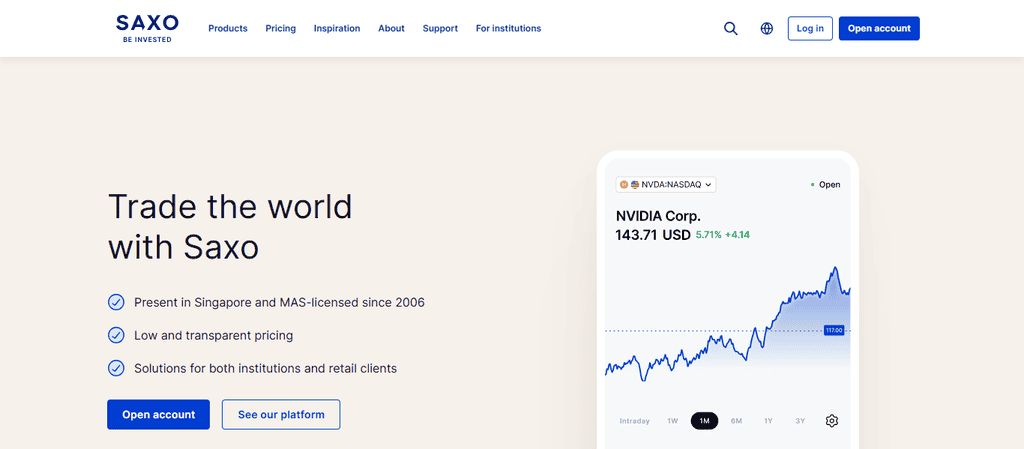Click the Log in button
The height and width of the screenshot is (449, 1024).
(810, 29)
